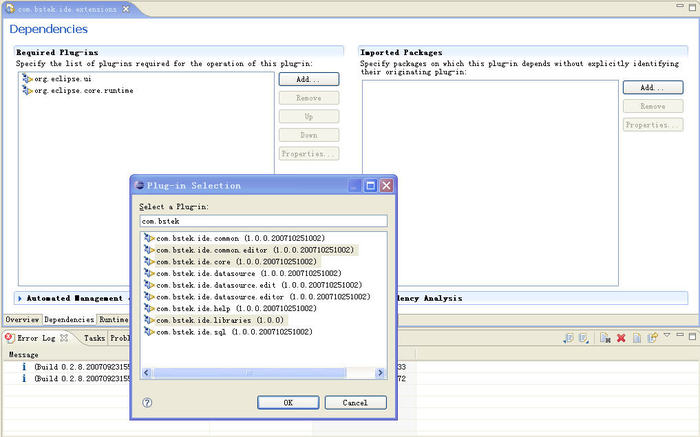Switch to the Dependencies tab
This screenshot has width=700, height=437.
point(69,320)
